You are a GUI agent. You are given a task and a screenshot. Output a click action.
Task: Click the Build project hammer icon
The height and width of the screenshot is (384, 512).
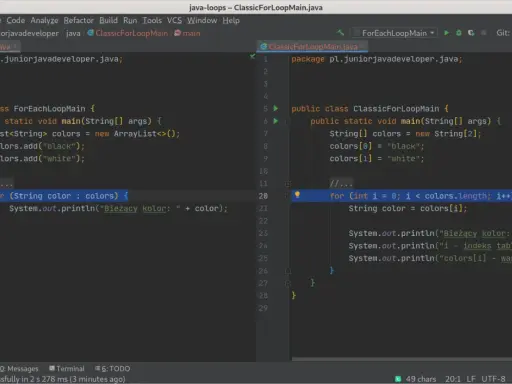tap(340, 33)
